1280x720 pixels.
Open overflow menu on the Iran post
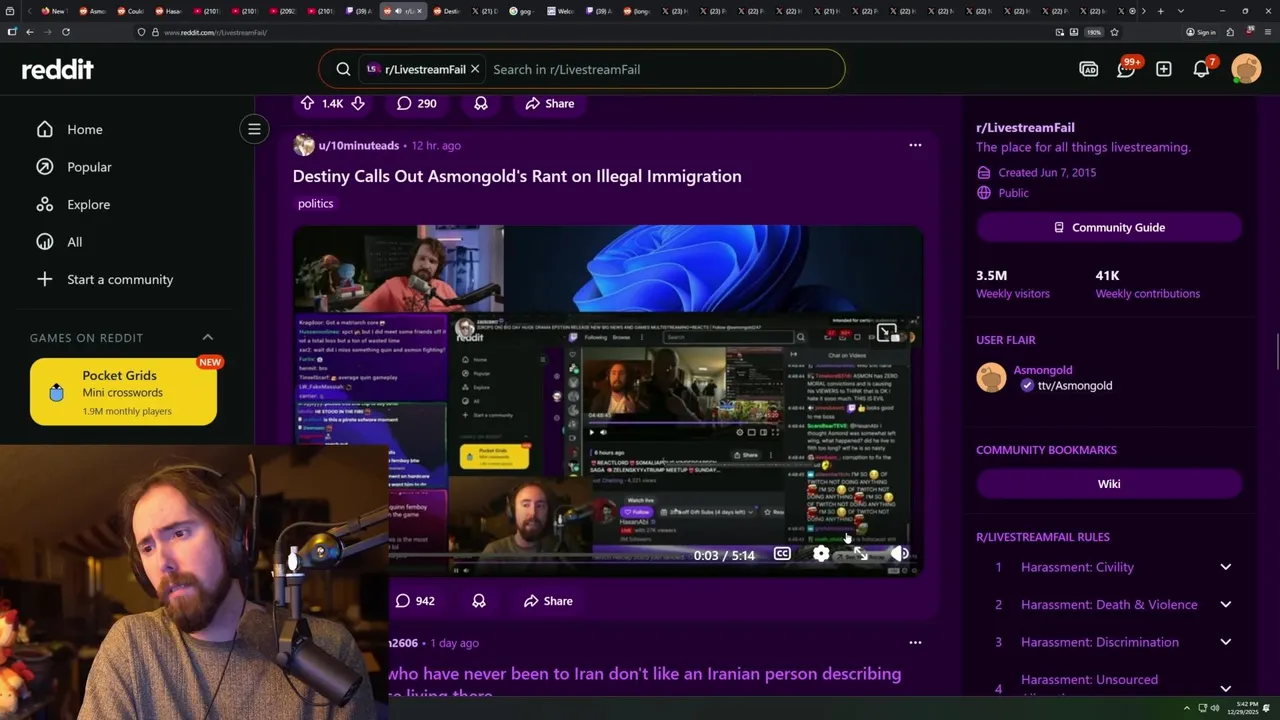click(915, 643)
